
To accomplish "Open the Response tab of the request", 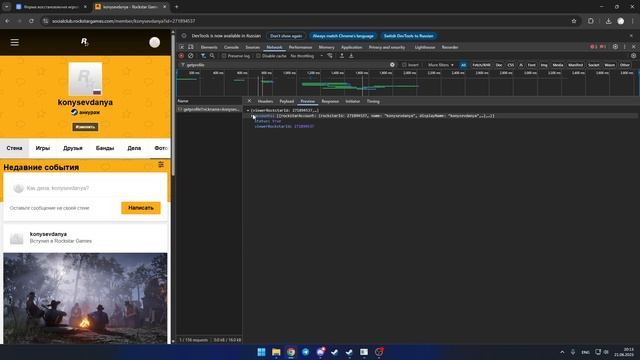I will pyautogui.click(x=330, y=101).
